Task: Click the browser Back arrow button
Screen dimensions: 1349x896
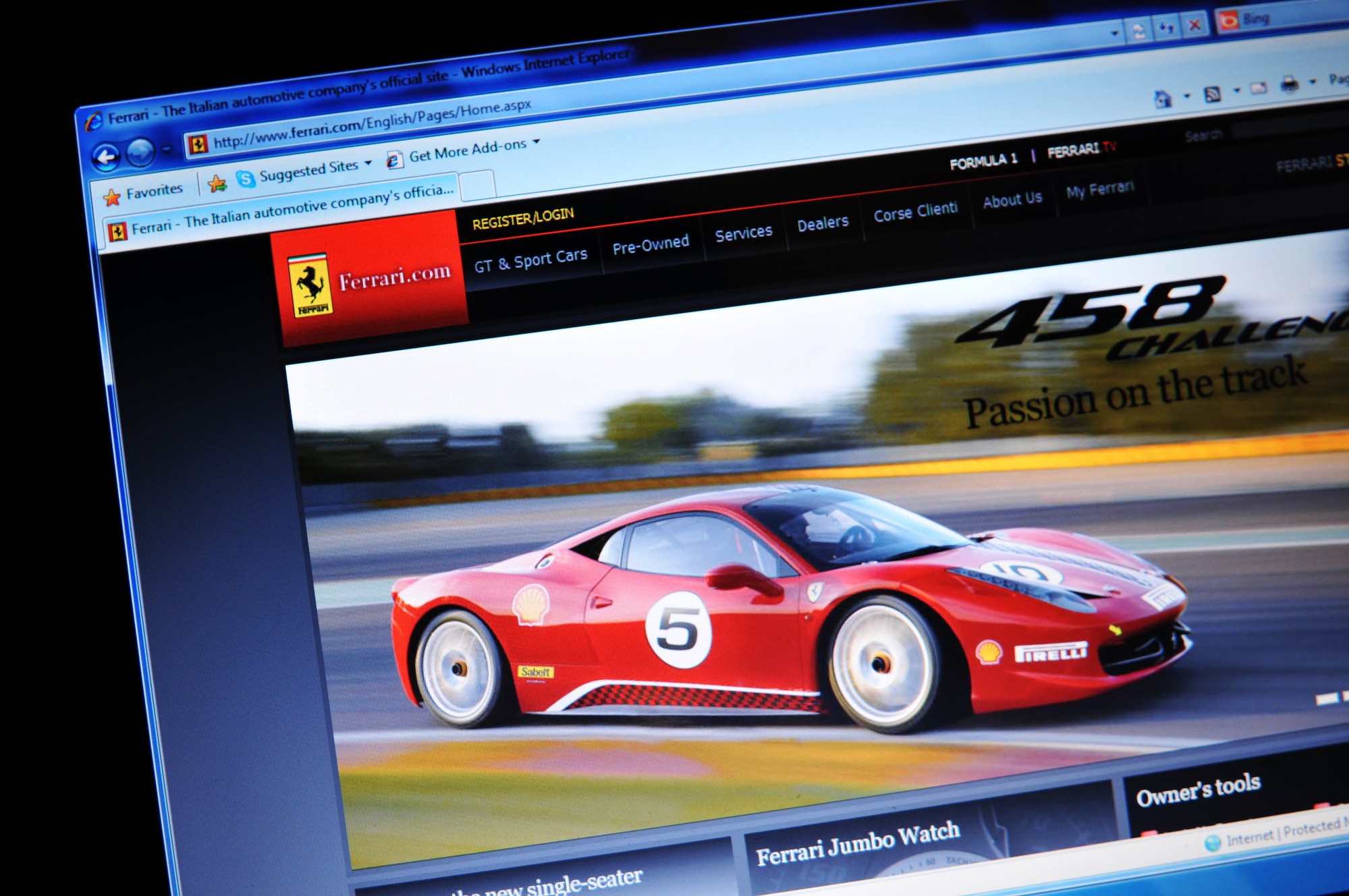Action: pyautogui.click(x=106, y=158)
